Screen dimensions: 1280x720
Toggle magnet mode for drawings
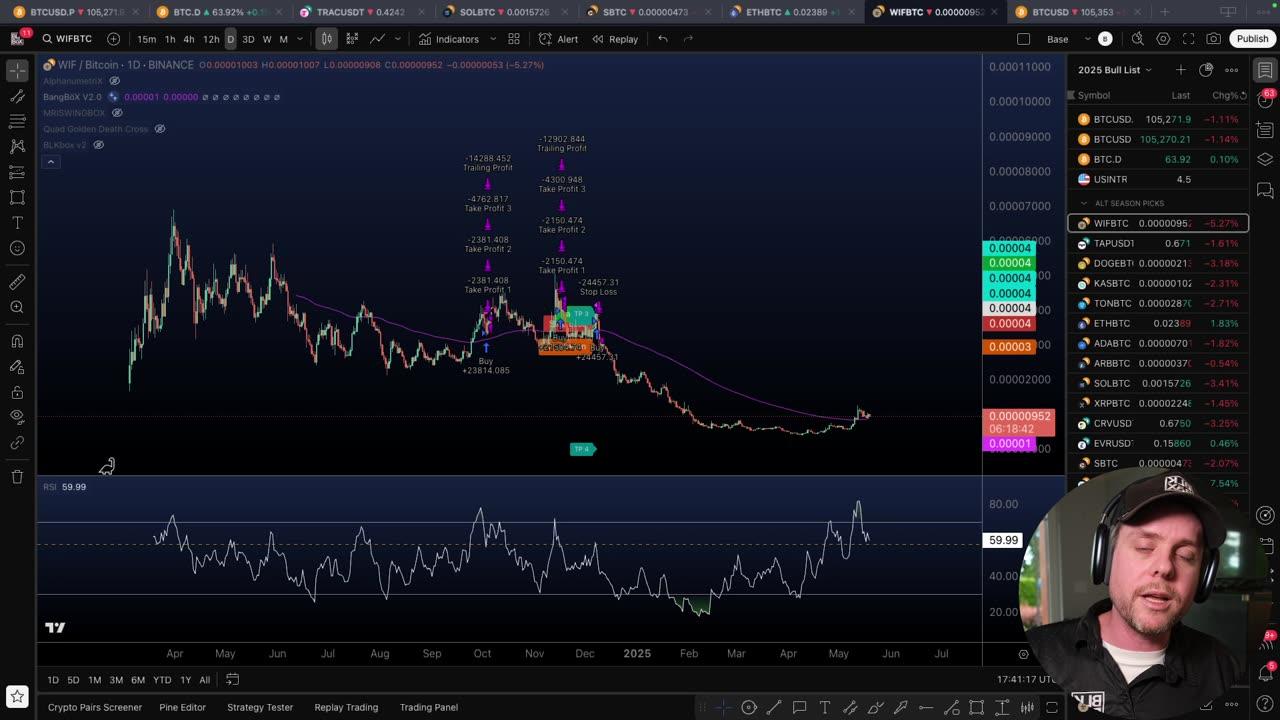pos(17,341)
